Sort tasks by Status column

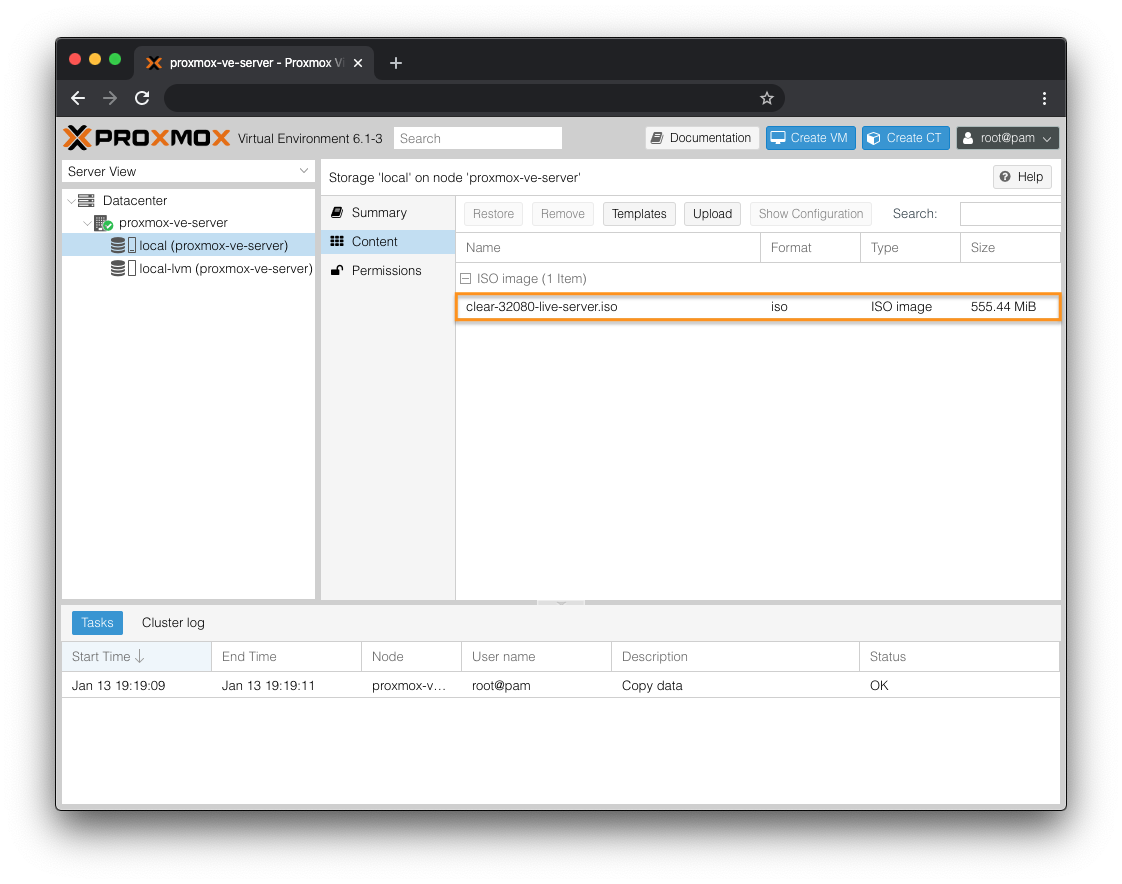click(x=959, y=656)
